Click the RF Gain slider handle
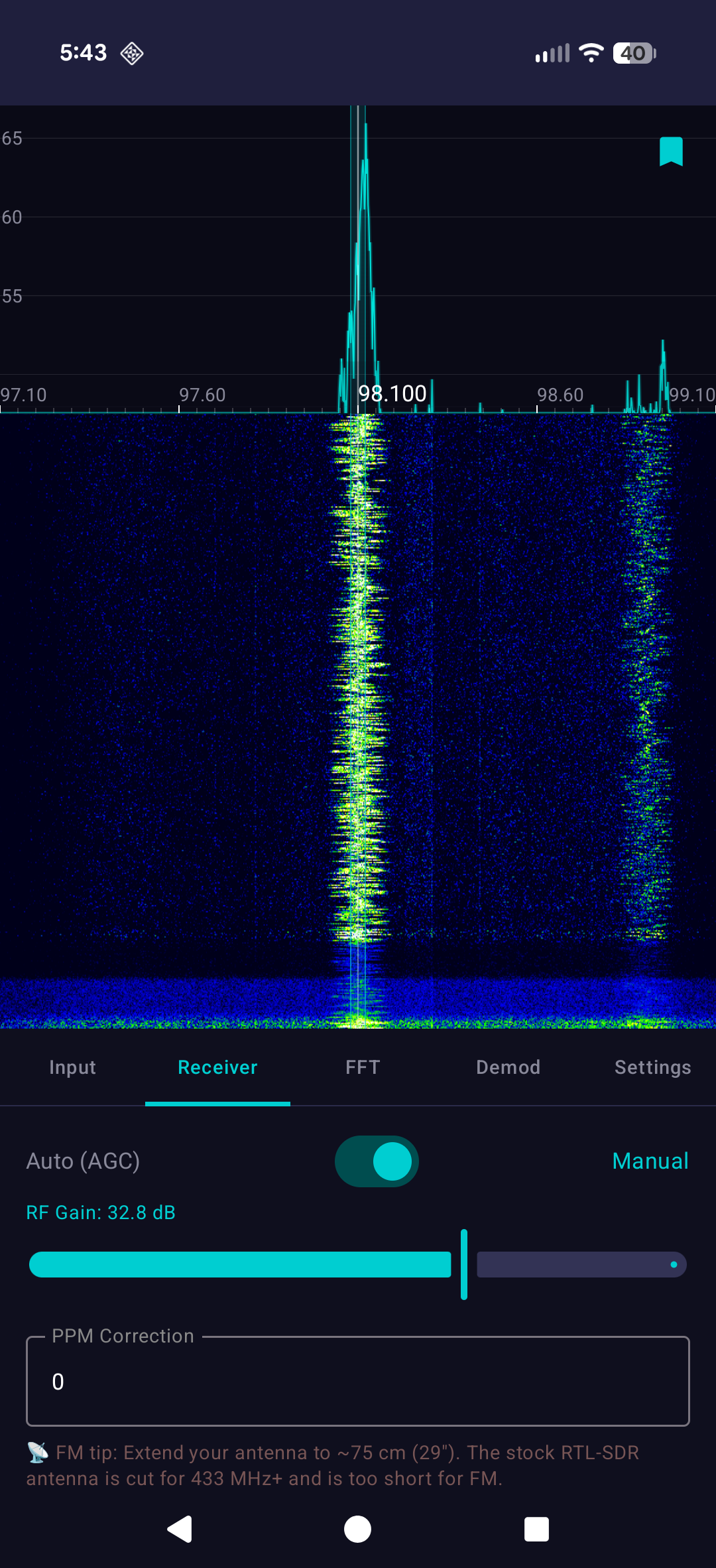This screenshot has width=716, height=1568. coord(464,1264)
